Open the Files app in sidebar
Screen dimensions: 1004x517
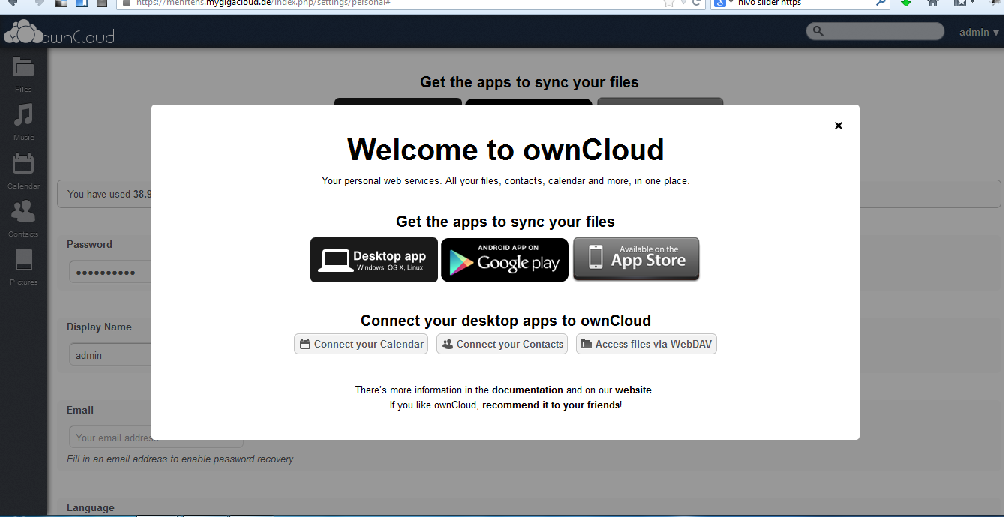pyautogui.click(x=23, y=74)
